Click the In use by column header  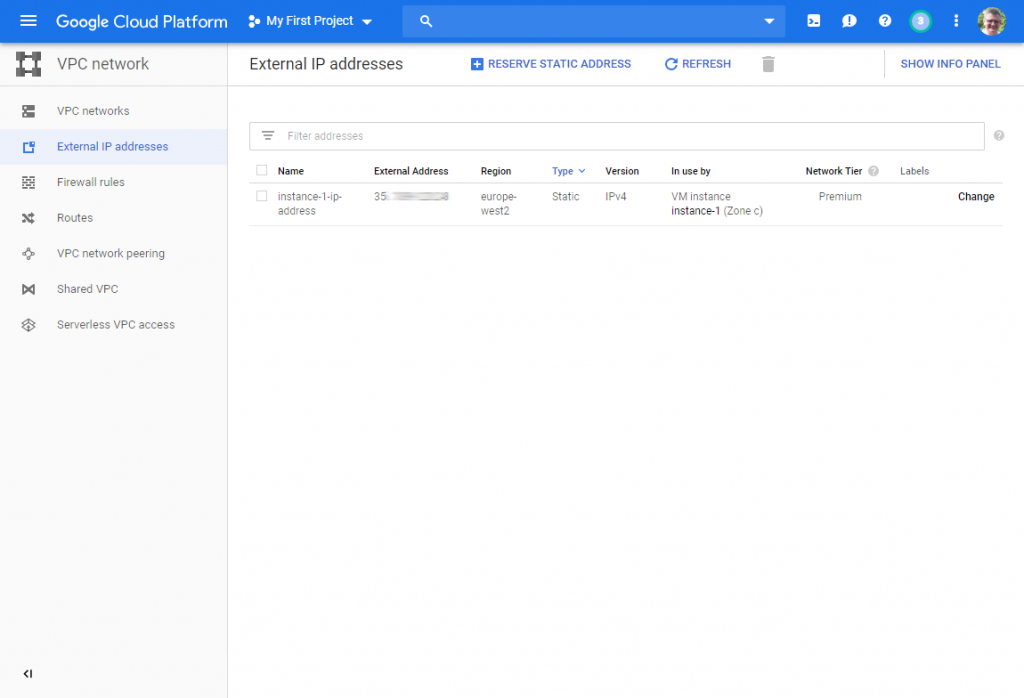click(x=690, y=171)
